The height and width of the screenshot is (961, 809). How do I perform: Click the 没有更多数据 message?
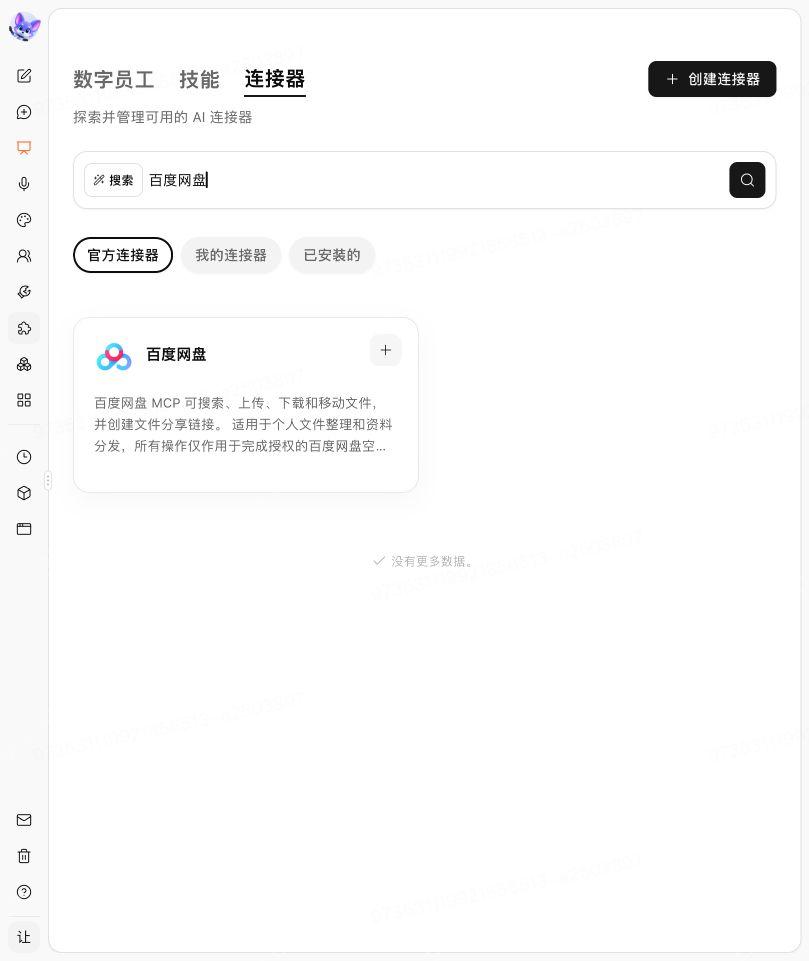pos(423,561)
